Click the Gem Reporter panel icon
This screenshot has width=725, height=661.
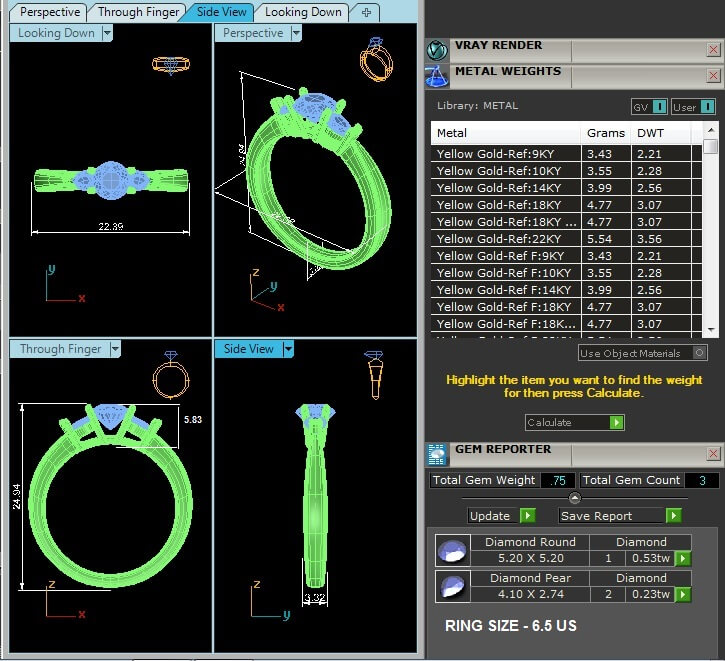(437, 455)
